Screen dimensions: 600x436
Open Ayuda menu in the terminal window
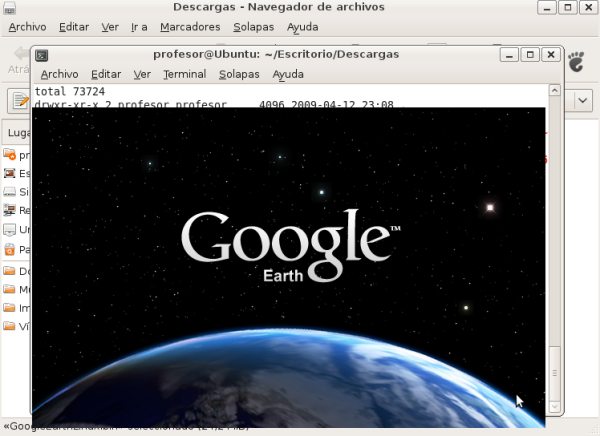[x=288, y=74]
